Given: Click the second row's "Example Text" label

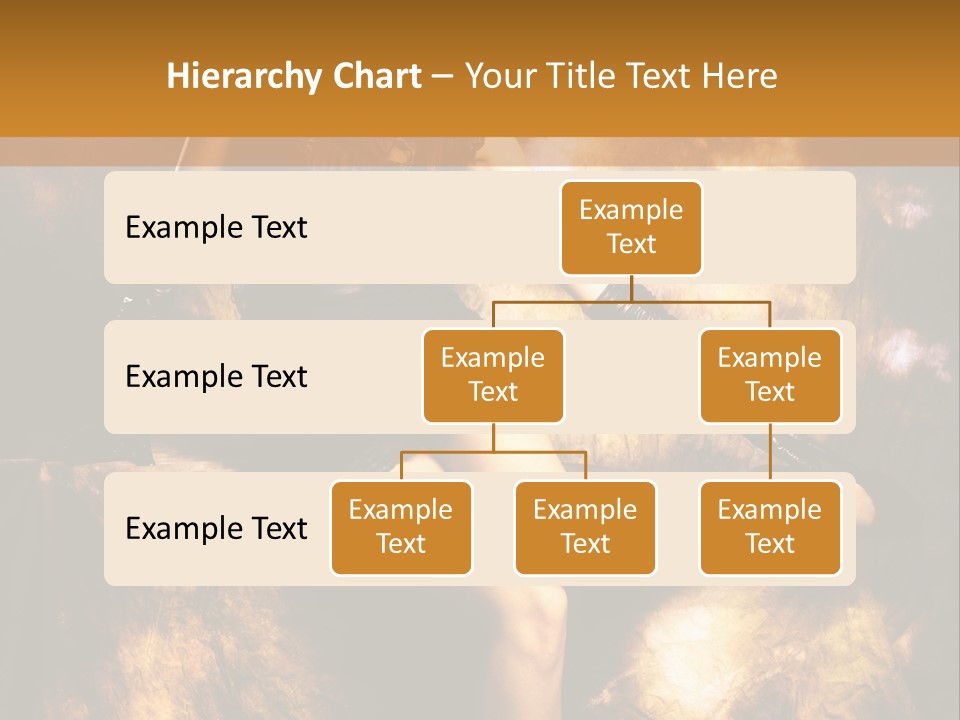Looking at the screenshot, I should tap(216, 377).
